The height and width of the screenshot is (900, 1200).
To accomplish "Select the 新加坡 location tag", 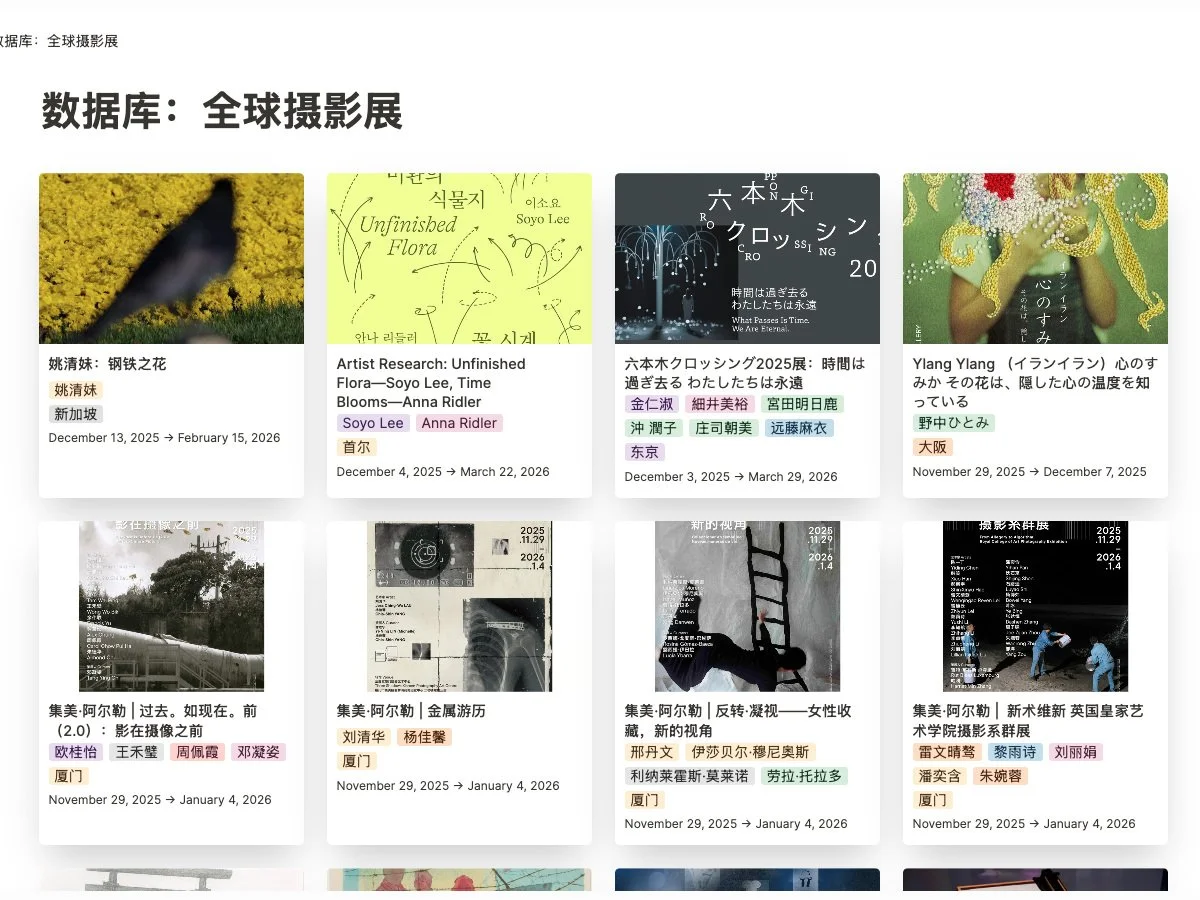I will 76,414.
